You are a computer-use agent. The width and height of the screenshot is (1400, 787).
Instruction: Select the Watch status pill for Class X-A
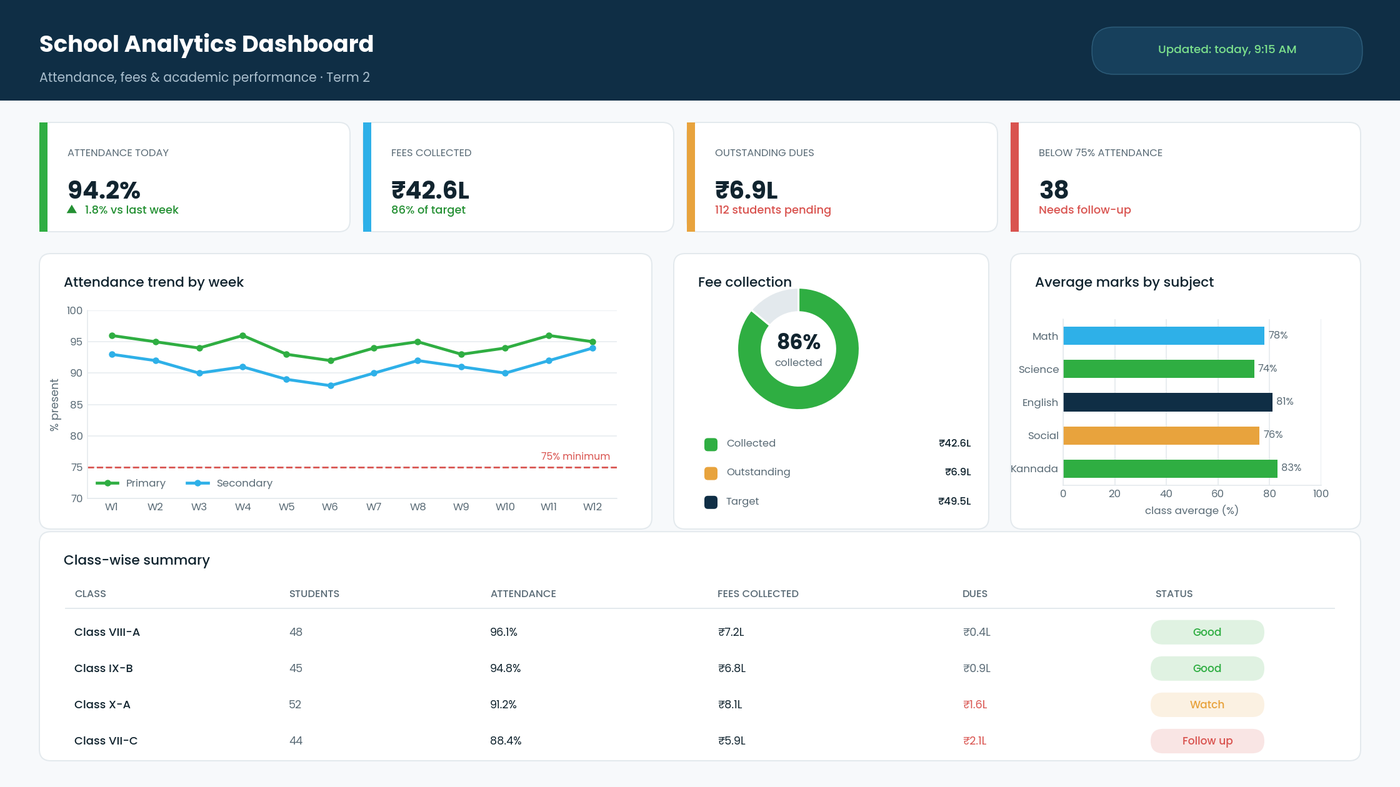point(1207,705)
